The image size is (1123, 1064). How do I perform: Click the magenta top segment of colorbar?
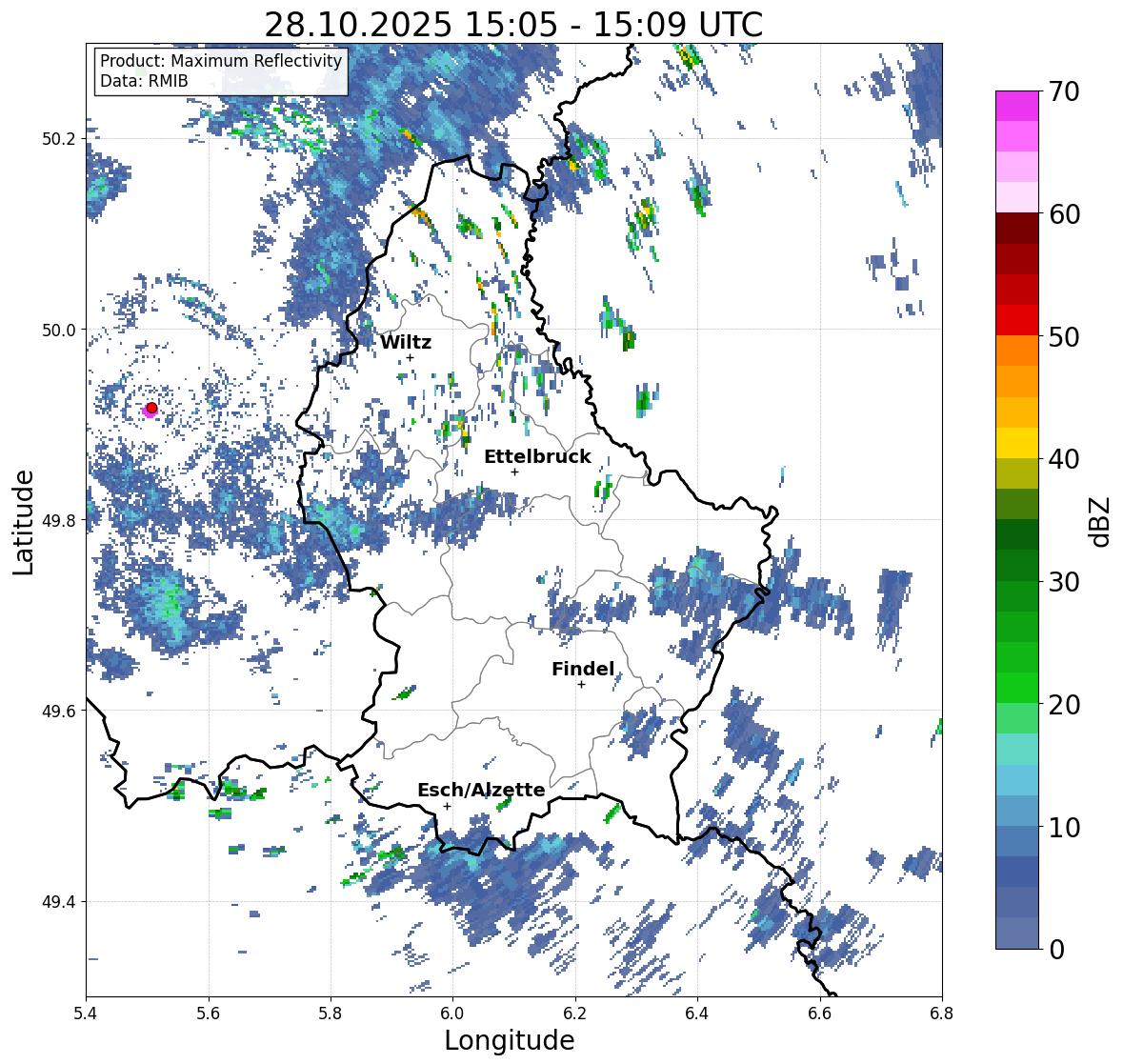click(1017, 106)
